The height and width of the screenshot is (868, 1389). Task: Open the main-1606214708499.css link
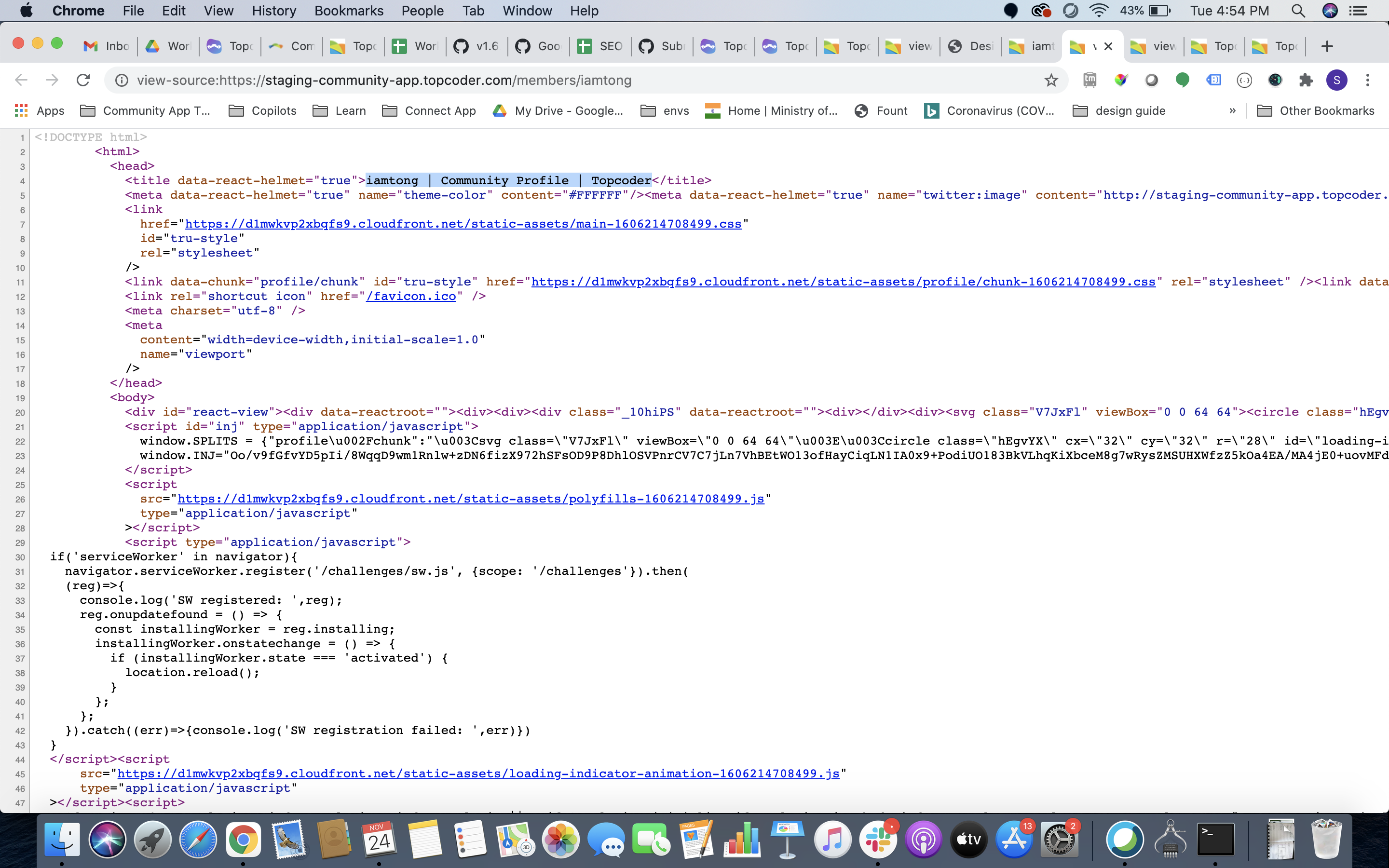(463, 224)
